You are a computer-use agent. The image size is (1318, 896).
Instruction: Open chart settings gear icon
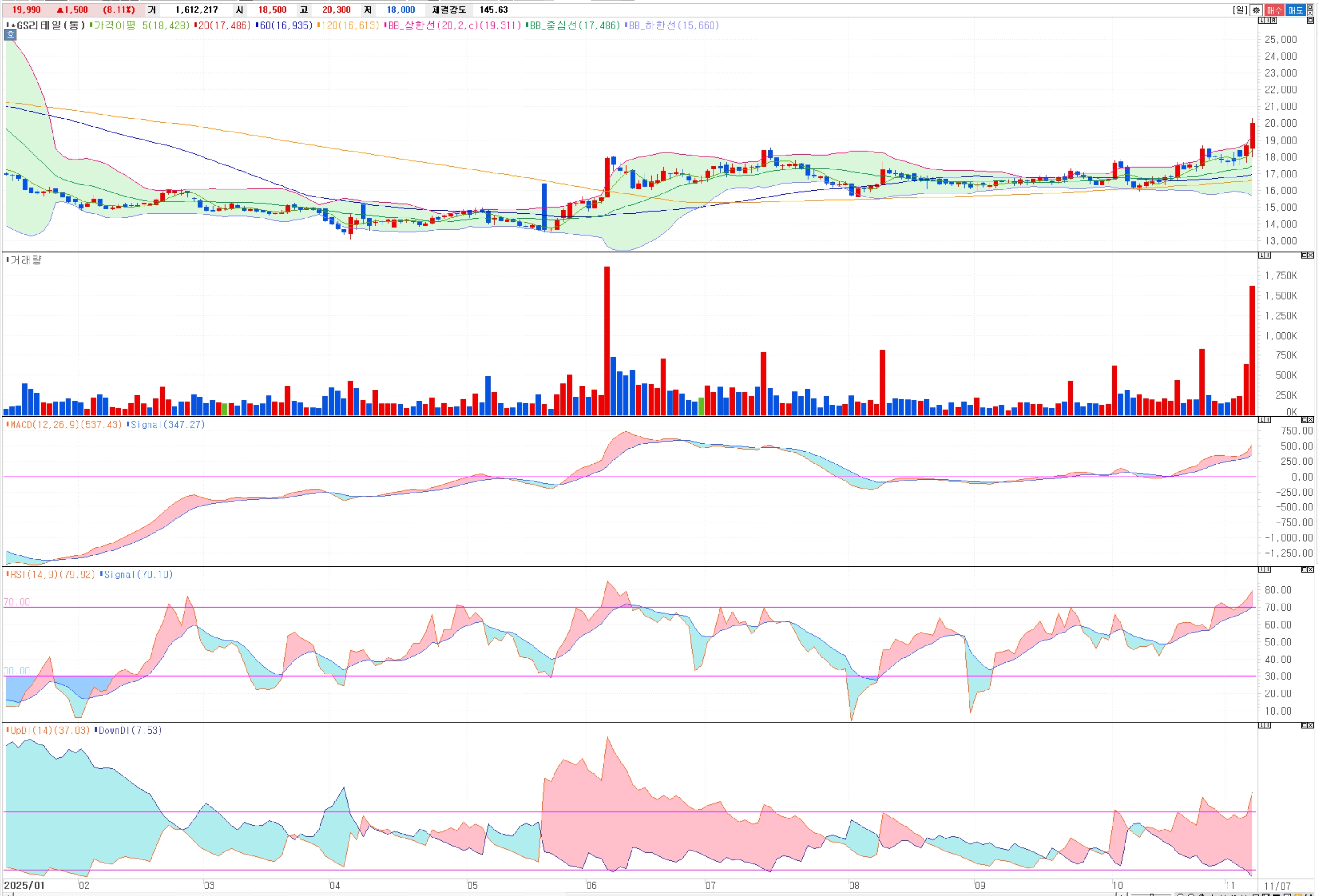(x=1256, y=10)
